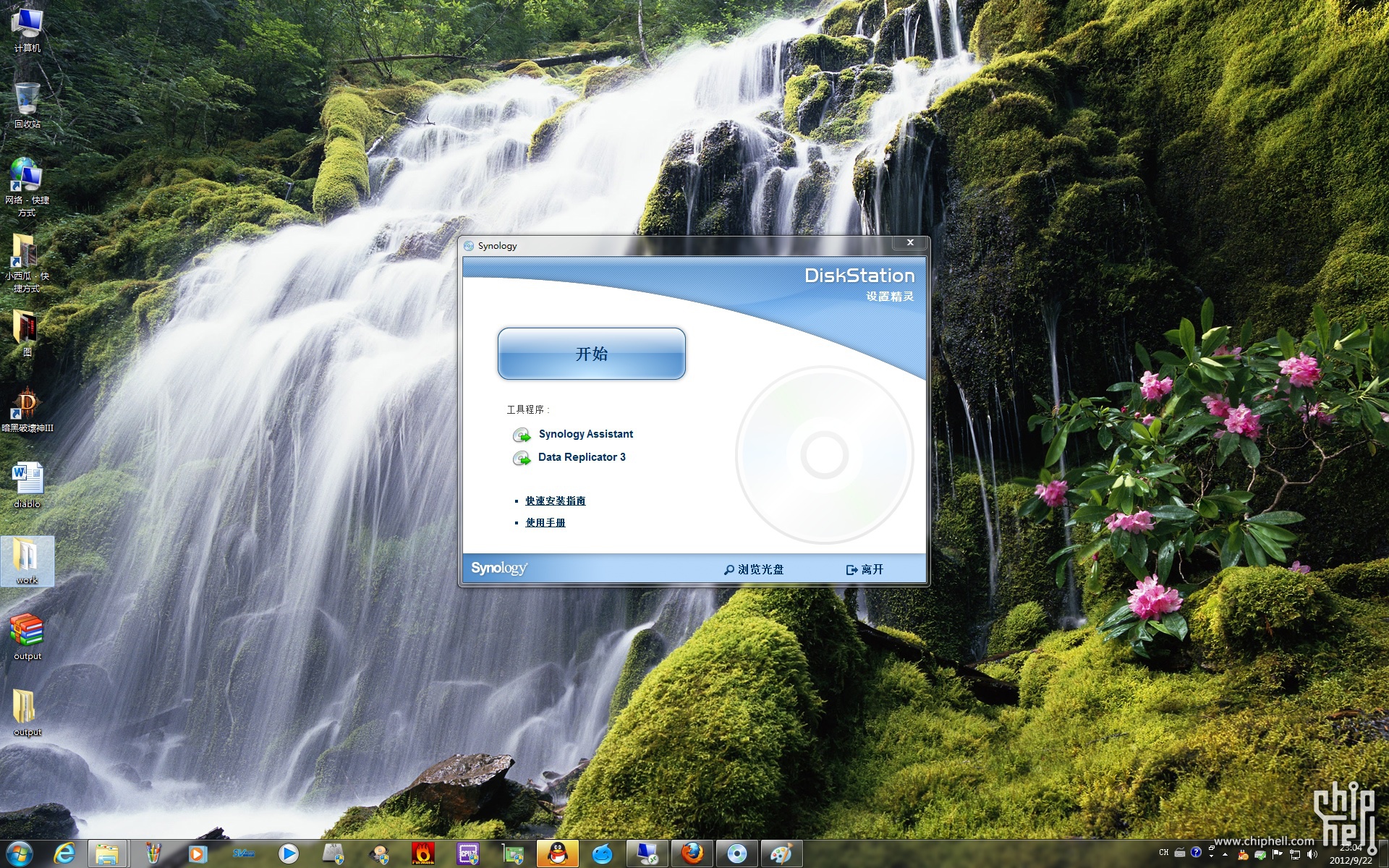Select the 回收站 Recycle Bin icon
1389x868 pixels.
tap(27, 106)
